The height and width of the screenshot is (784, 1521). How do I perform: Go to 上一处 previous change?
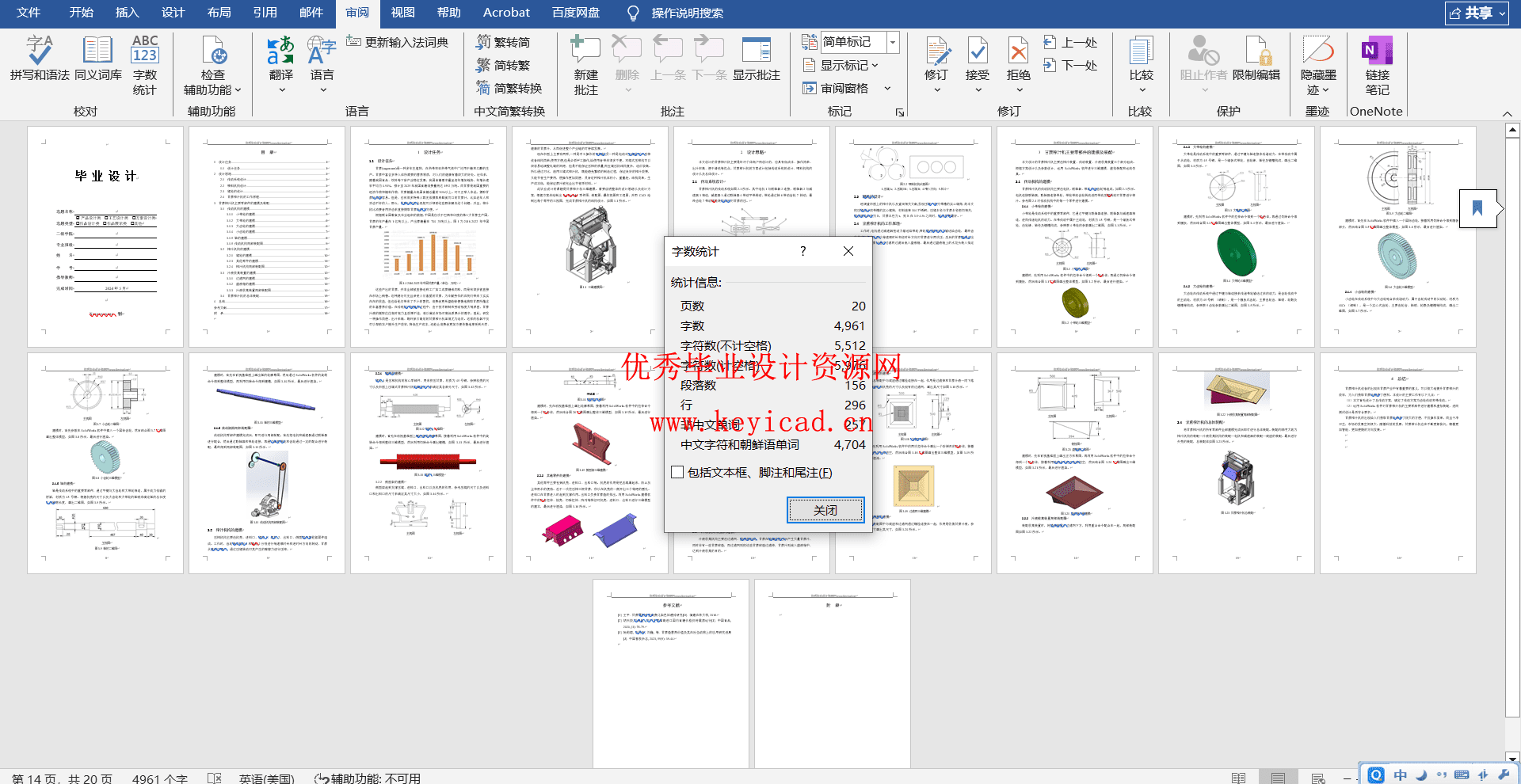click(x=1070, y=42)
